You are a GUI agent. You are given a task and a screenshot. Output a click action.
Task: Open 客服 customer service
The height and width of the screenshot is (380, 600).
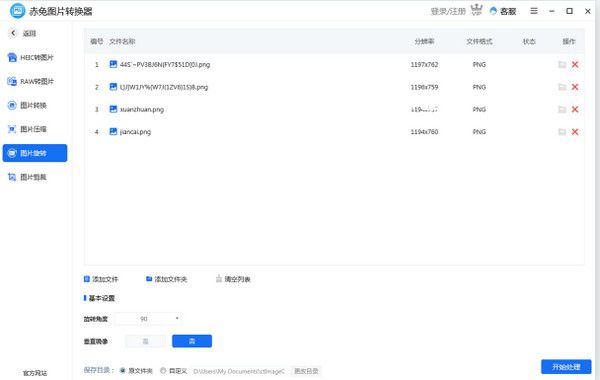point(503,11)
